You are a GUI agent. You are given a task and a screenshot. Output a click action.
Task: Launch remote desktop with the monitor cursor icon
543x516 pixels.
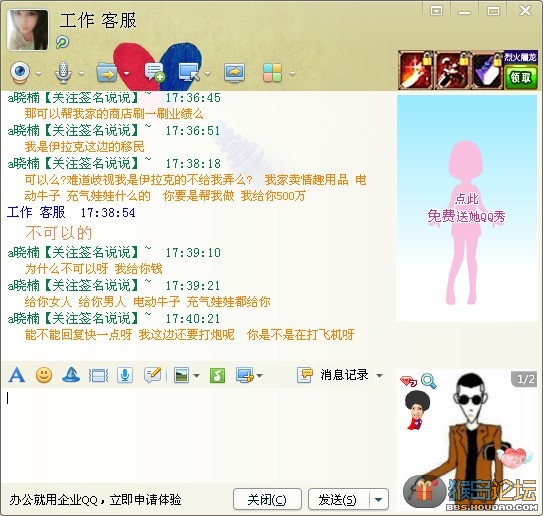(x=189, y=72)
